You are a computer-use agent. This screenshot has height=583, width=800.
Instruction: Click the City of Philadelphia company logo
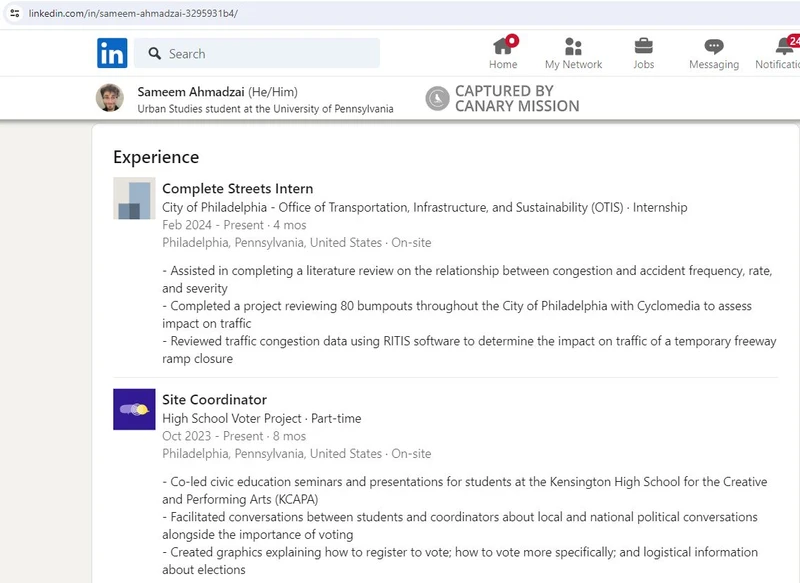(134, 199)
